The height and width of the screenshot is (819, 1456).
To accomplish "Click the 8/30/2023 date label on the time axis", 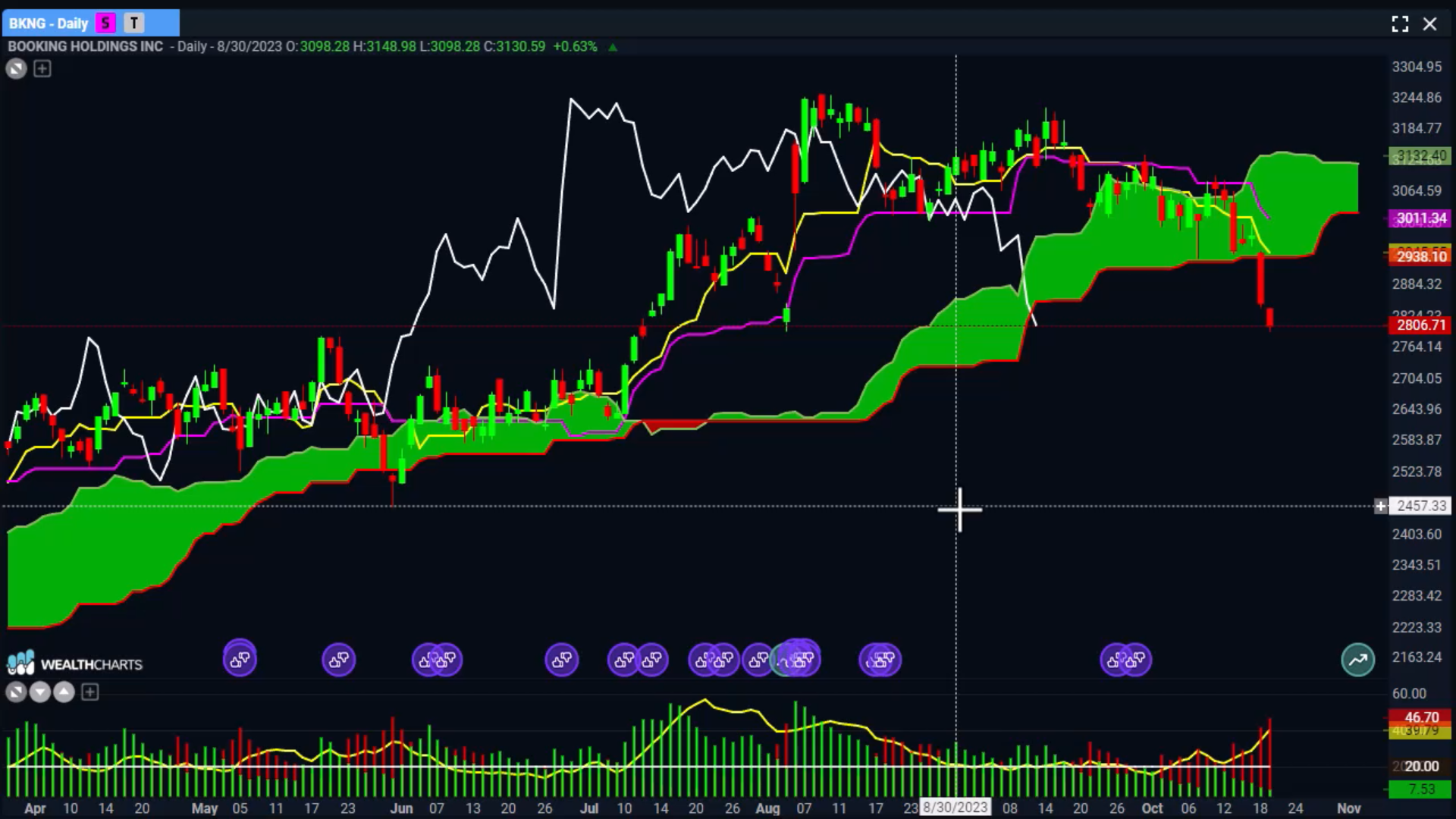I will pos(955,808).
